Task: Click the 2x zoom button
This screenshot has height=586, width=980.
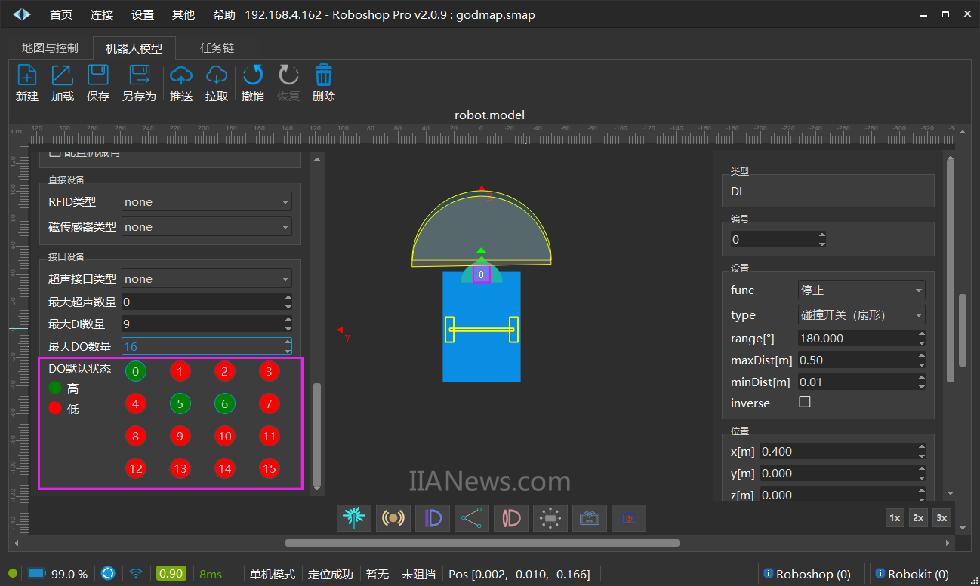Action: (917, 518)
